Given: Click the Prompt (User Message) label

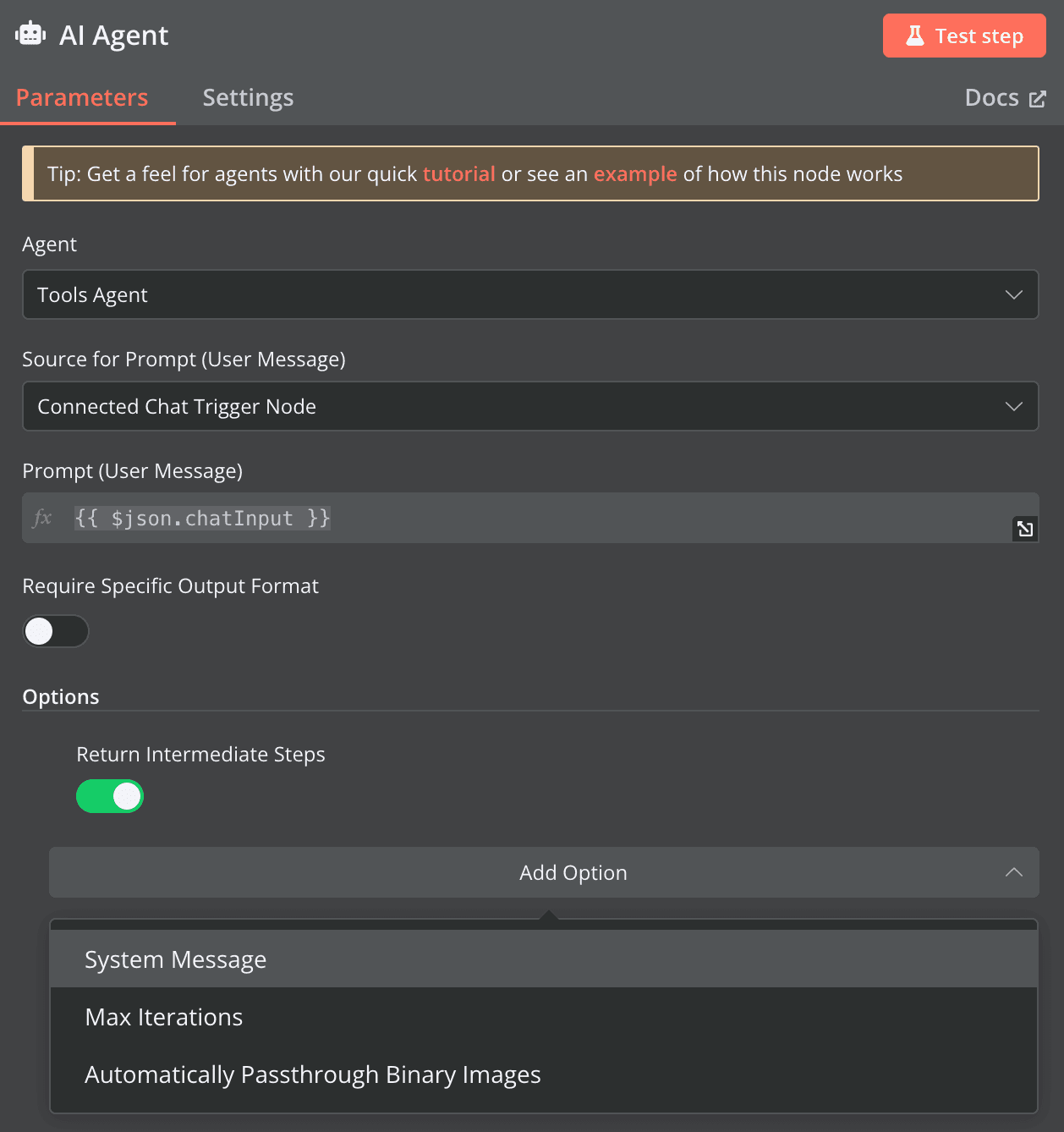Looking at the screenshot, I should pyautogui.click(x=132, y=470).
